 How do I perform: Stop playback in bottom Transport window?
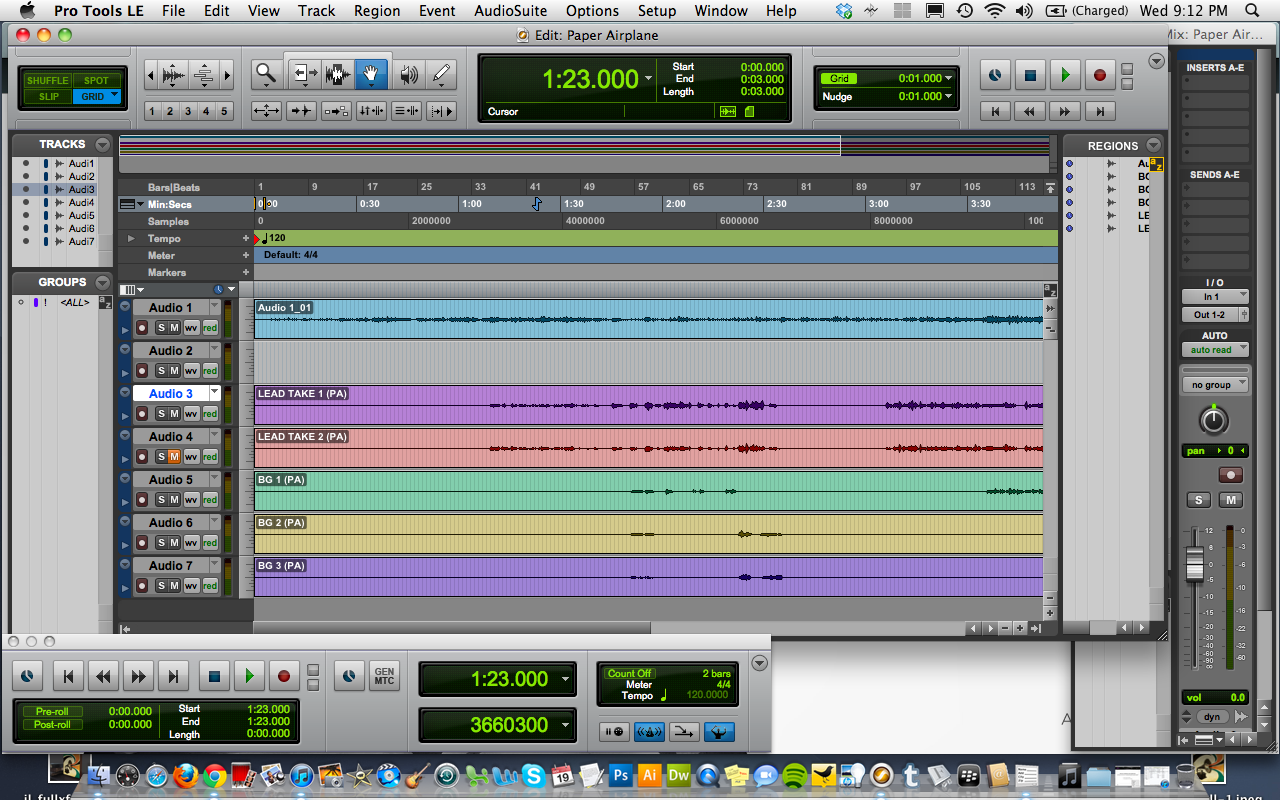click(x=214, y=677)
